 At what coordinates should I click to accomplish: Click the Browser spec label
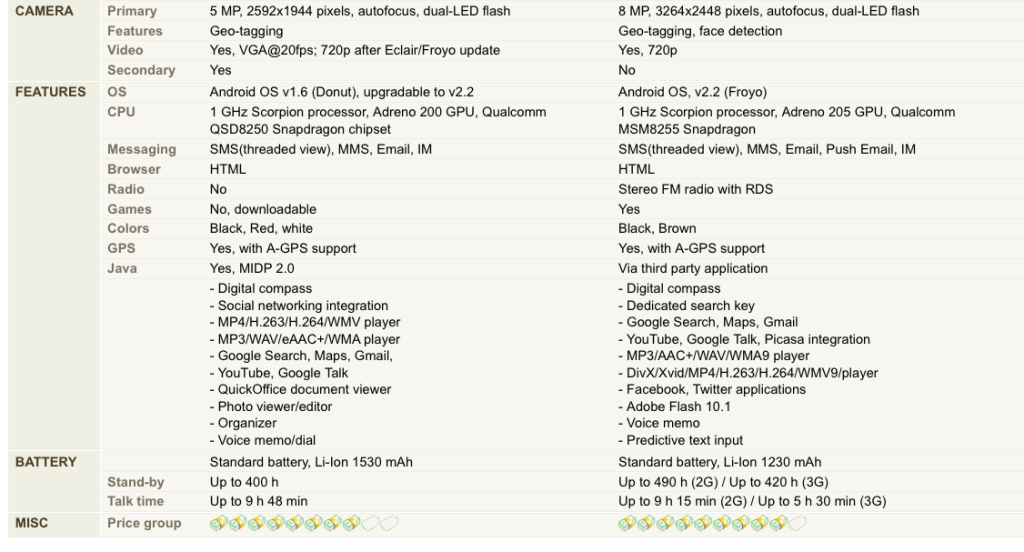click(134, 169)
